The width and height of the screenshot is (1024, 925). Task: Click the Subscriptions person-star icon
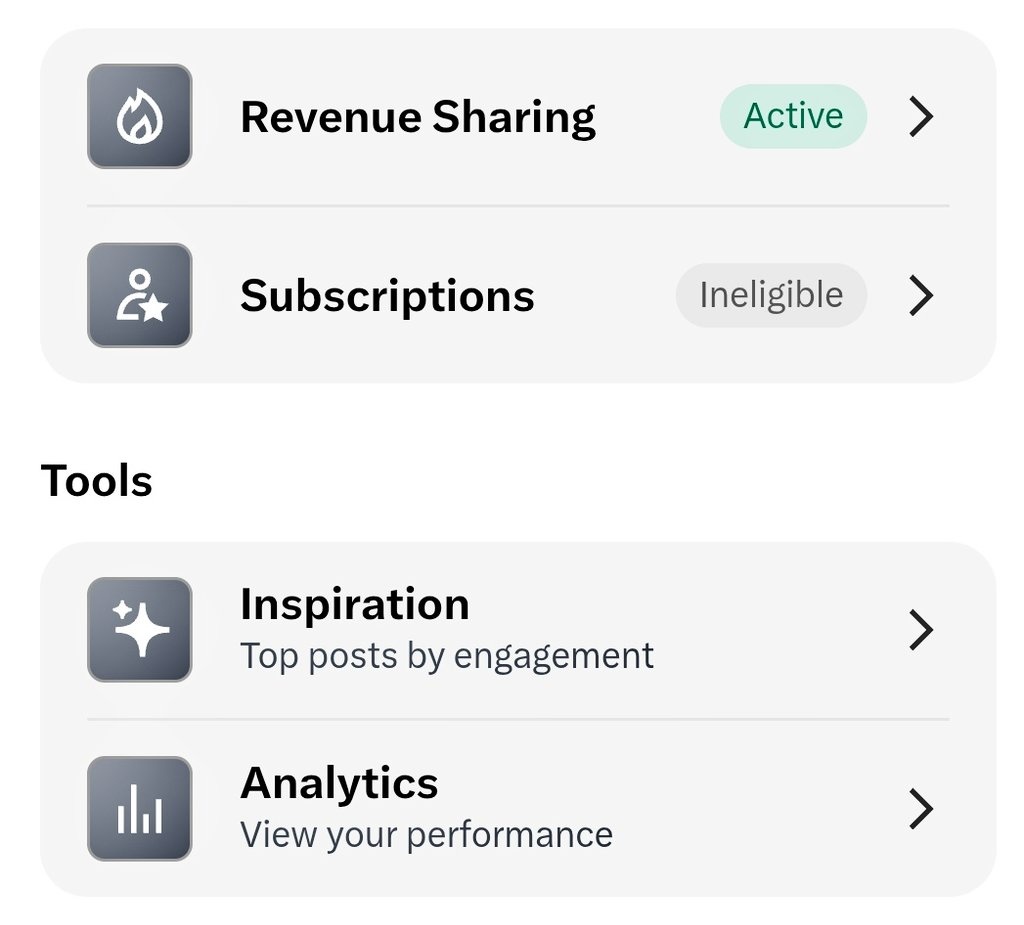[x=139, y=295]
